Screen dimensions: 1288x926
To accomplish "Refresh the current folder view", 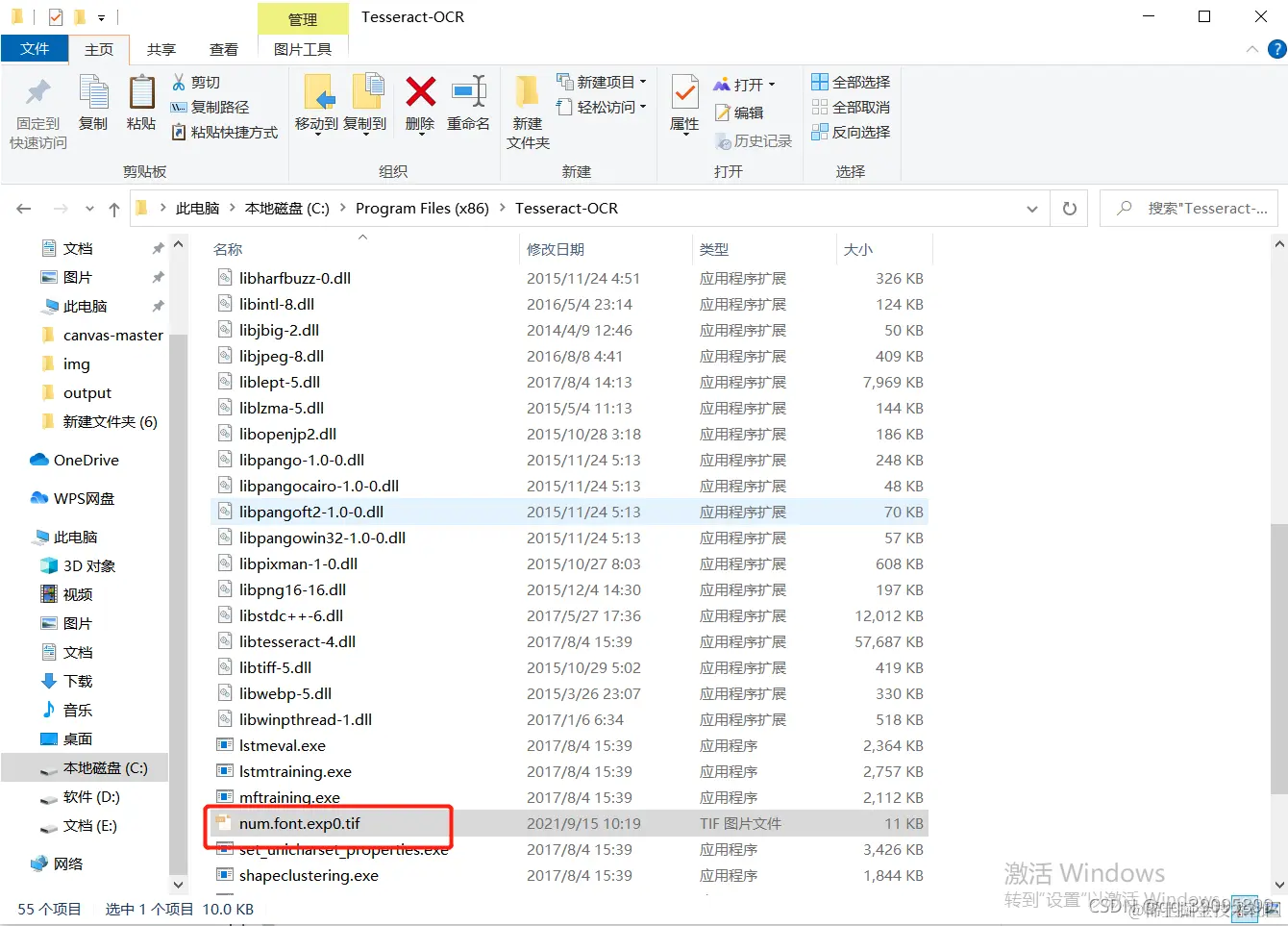I will tap(1070, 209).
